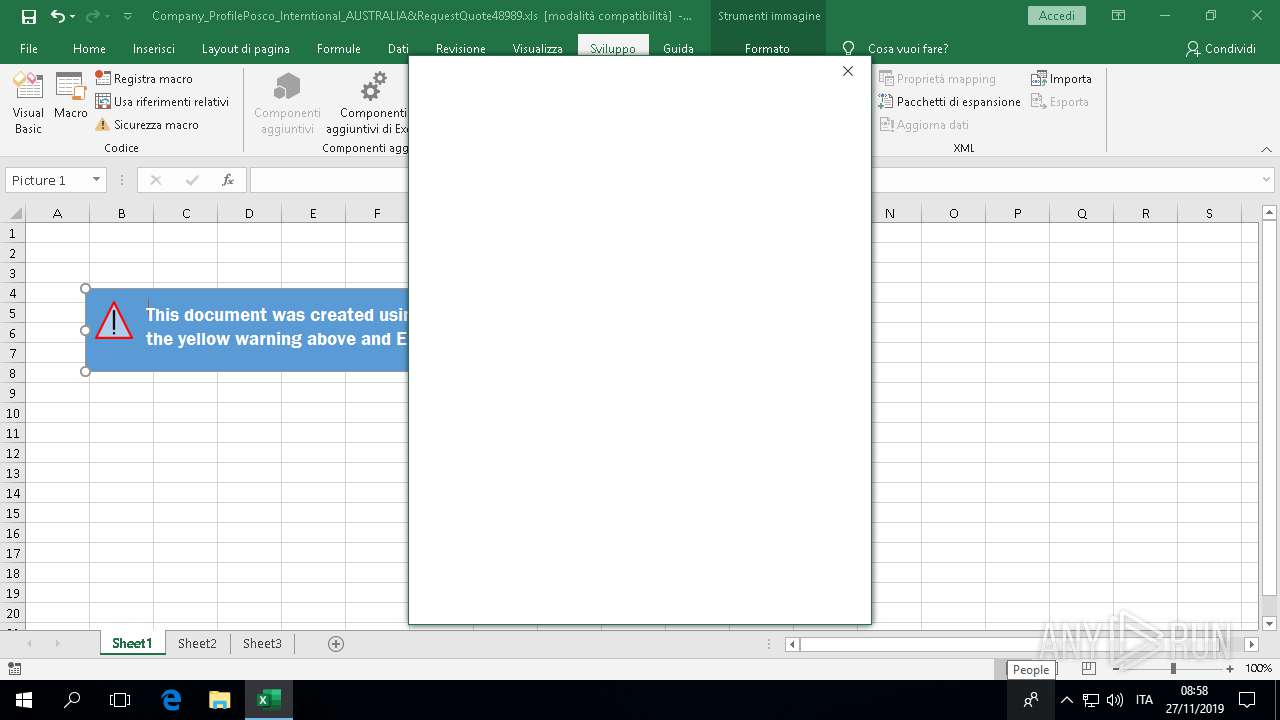Click the 100% zoom level
Image resolution: width=1280 pixels, height=720 pixels.
[x=1258, y=669]
